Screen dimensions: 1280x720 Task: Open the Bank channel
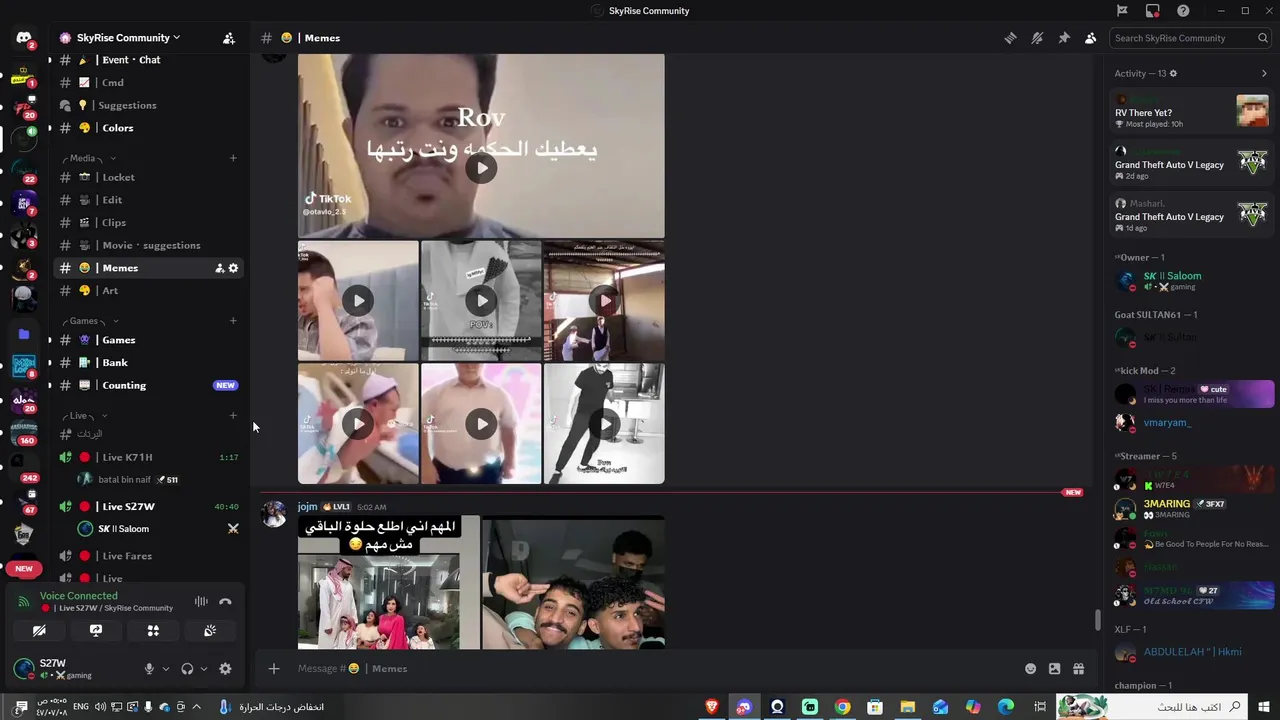(x=150, y=363)
